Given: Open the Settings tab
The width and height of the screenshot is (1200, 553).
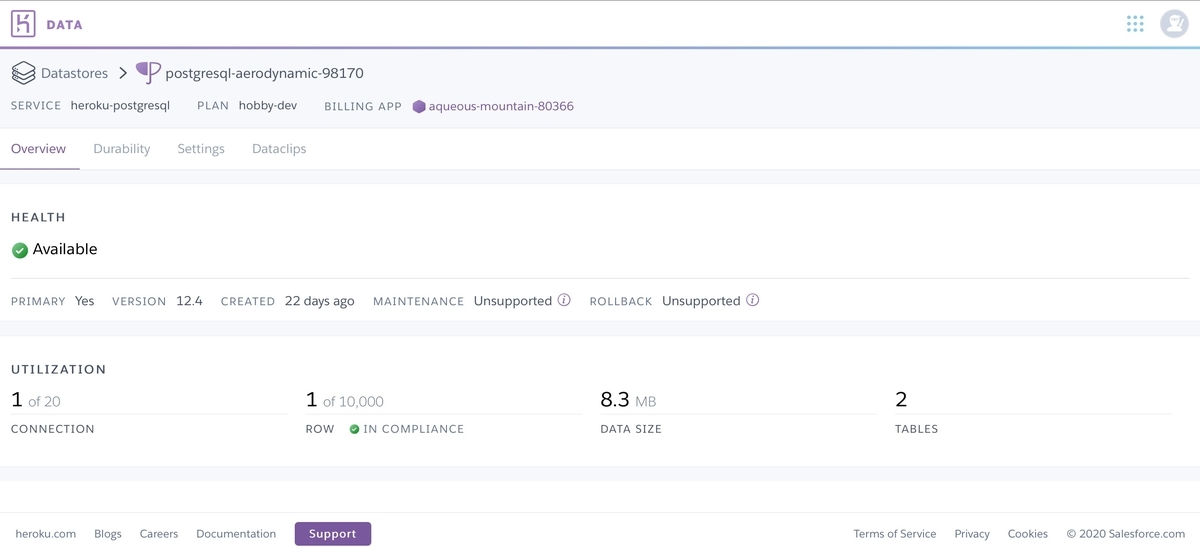Looking at the screenshot, I should [201, 149].
